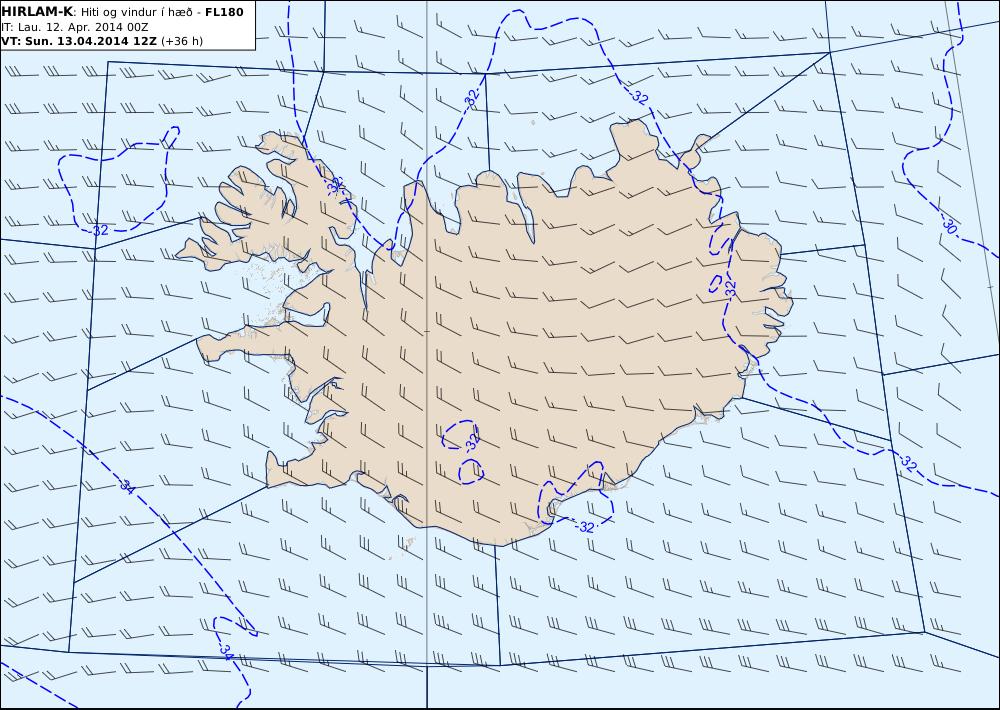Click the '-32' label just off the south coast
The height and width of the screenshot is (710, 1000).
pos(584,528)
